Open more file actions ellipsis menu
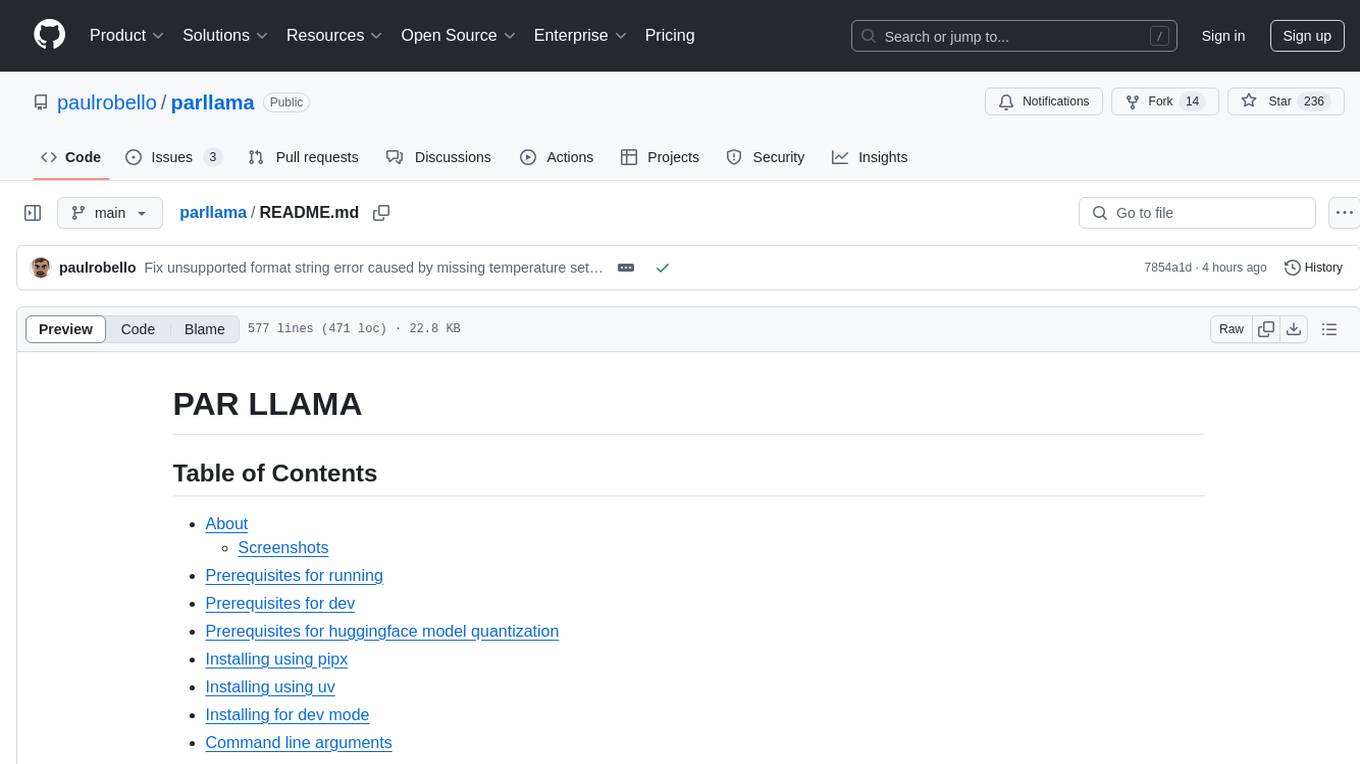This screenshot has height=764, width=1360. (x=1344, y=213)
